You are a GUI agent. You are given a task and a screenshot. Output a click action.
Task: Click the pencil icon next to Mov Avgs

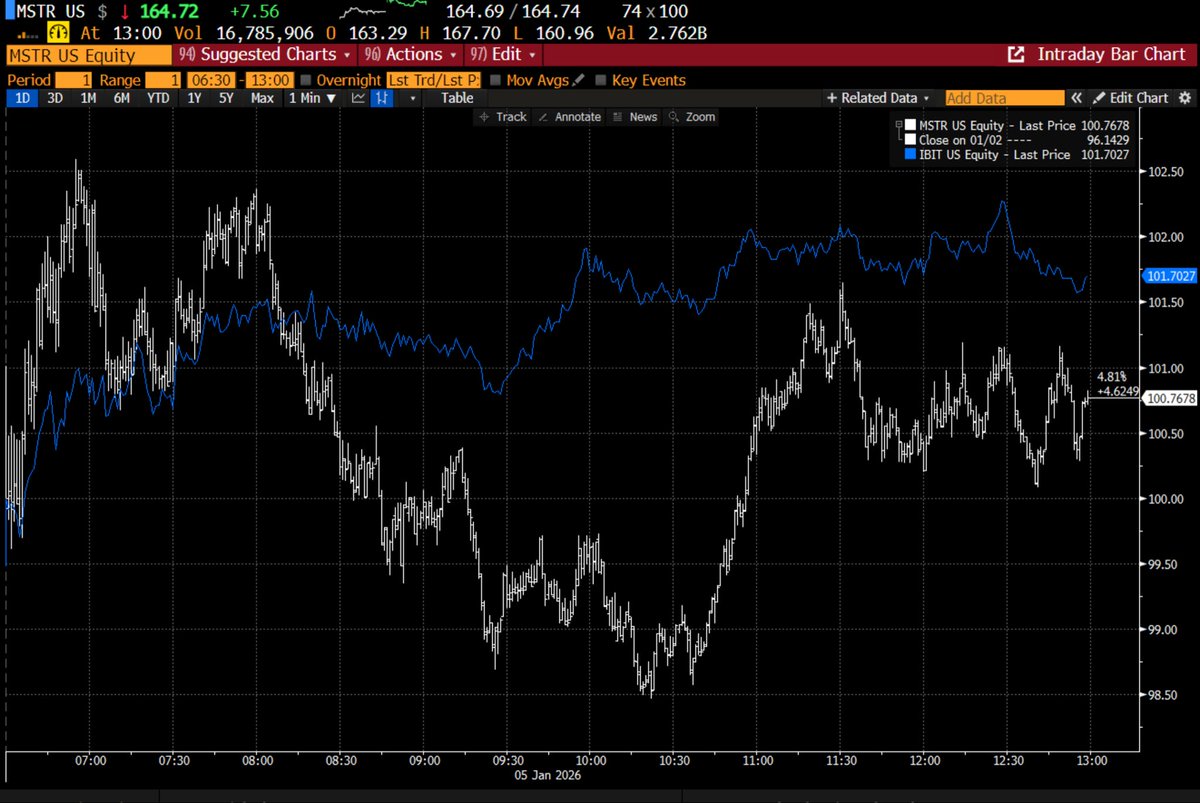pyautogui.click(x=579, y=80)
